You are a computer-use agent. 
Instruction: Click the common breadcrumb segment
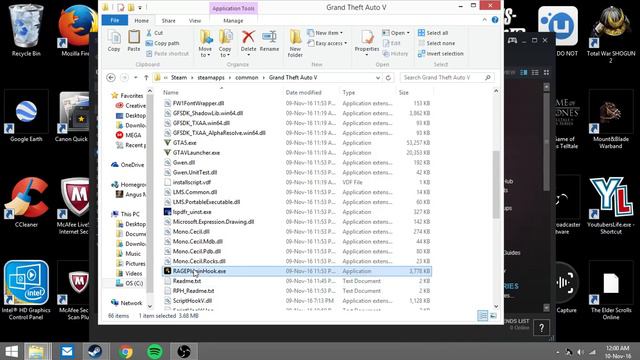[x=247, y=78]
